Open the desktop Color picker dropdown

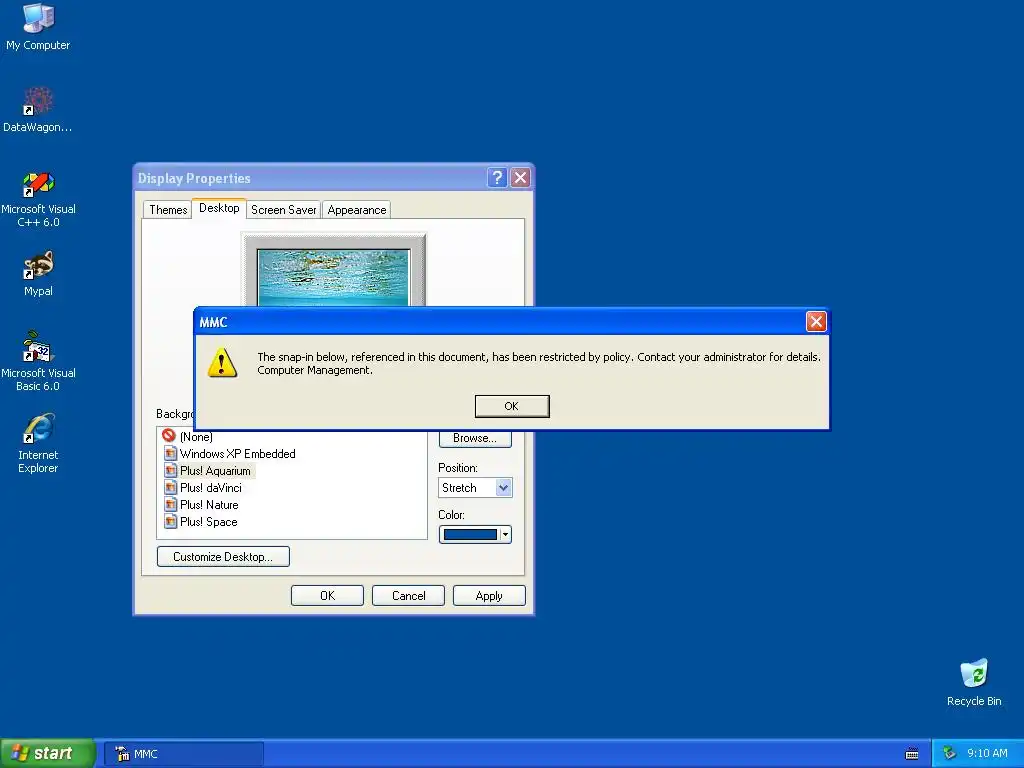pos(475,534)
